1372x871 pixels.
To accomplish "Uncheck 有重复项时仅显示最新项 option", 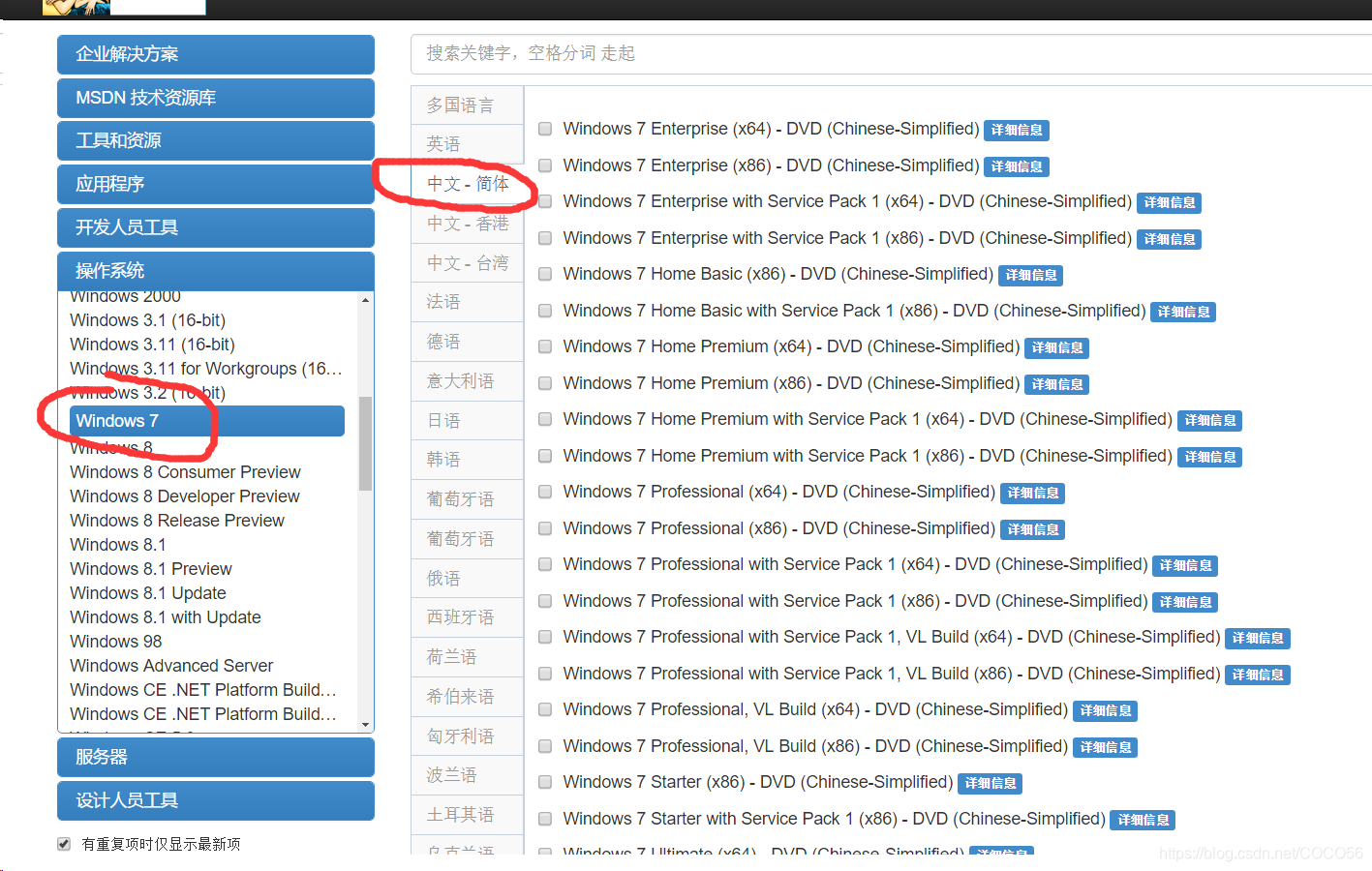I will tap(64, 844).
